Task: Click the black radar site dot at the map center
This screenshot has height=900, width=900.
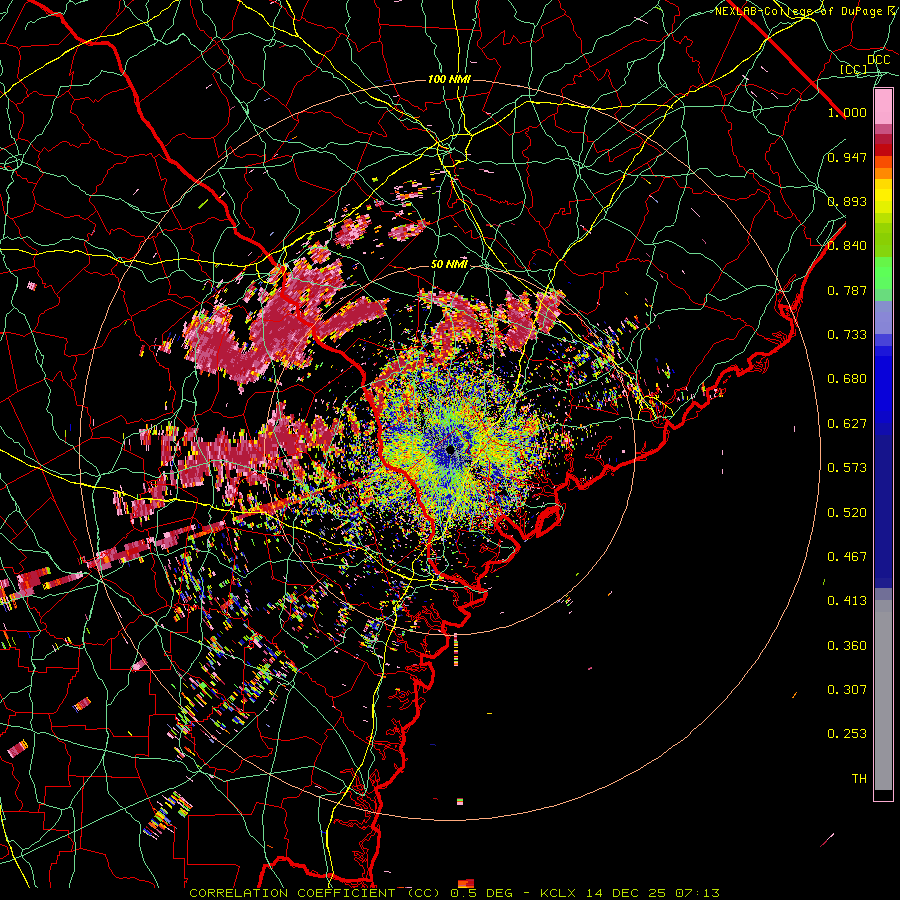Action: [450, 450]
